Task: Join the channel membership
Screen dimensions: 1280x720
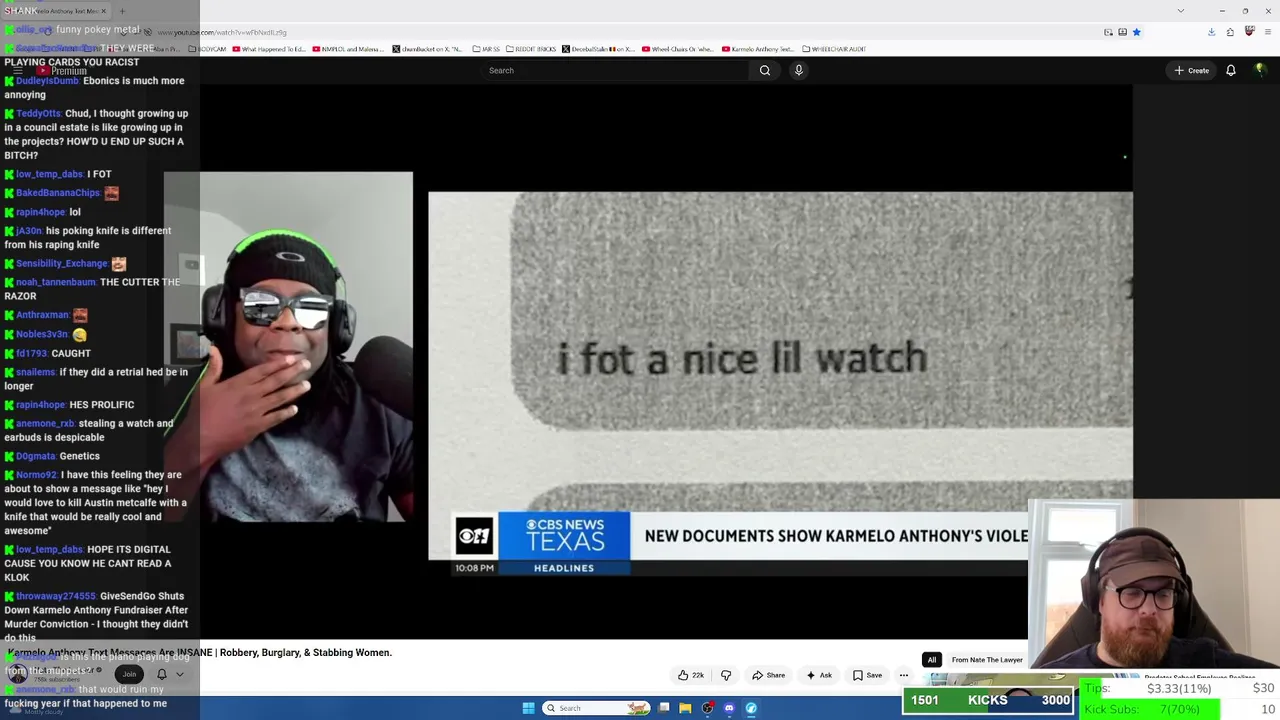Action: (129, 674)
